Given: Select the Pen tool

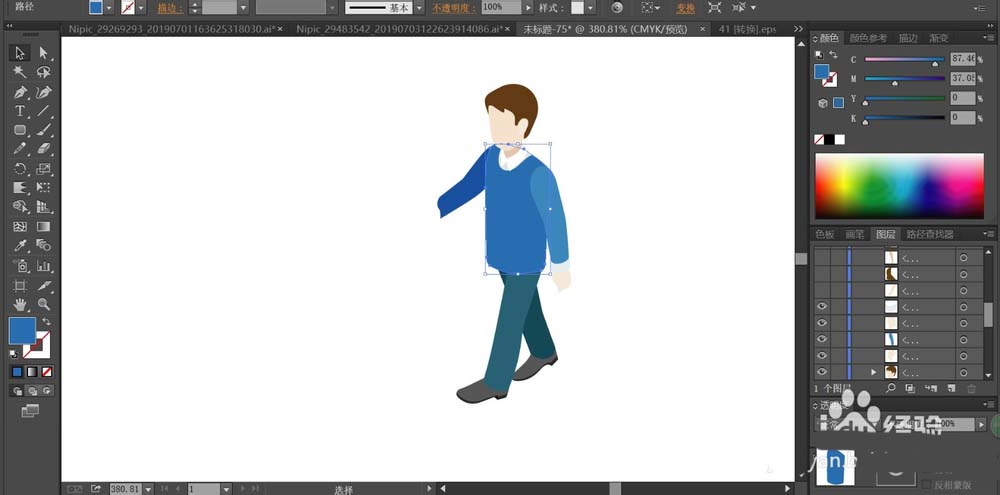Looking at the screenshot, I should pyautogui.click(x=19, y=92).
